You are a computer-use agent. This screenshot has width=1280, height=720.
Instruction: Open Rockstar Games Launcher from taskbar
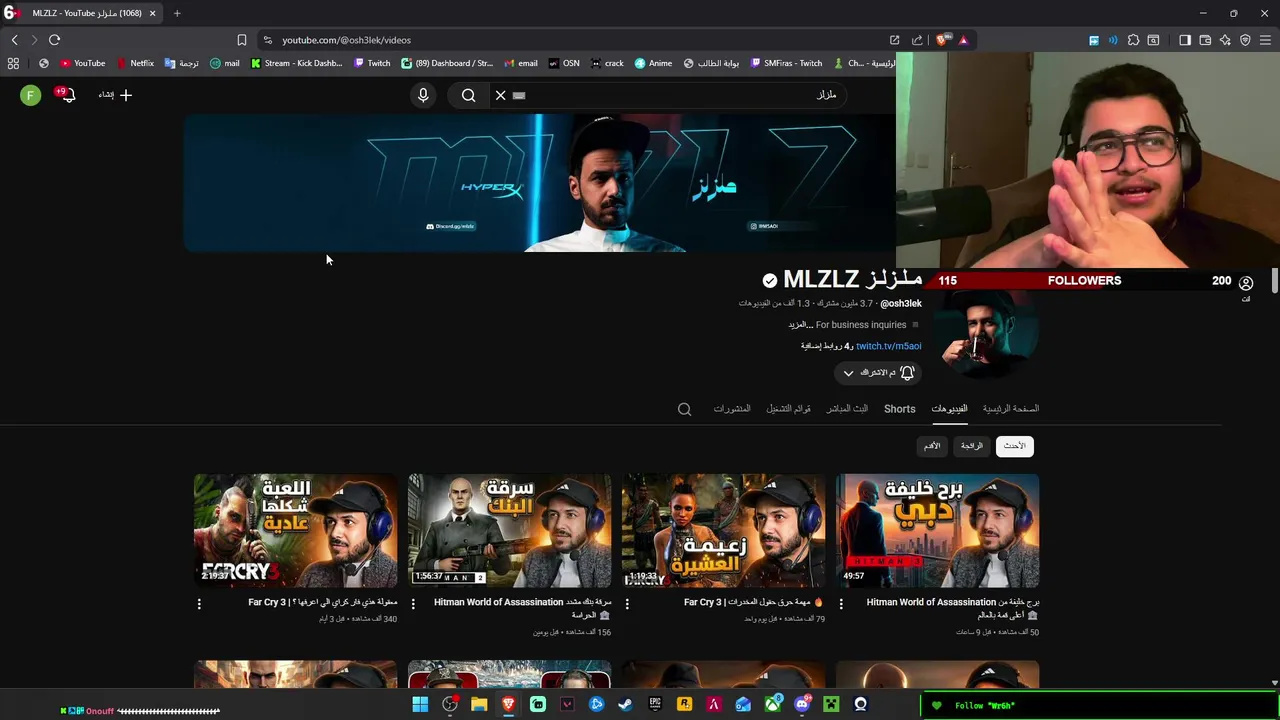pyautogui.click(x=684, y=705)
